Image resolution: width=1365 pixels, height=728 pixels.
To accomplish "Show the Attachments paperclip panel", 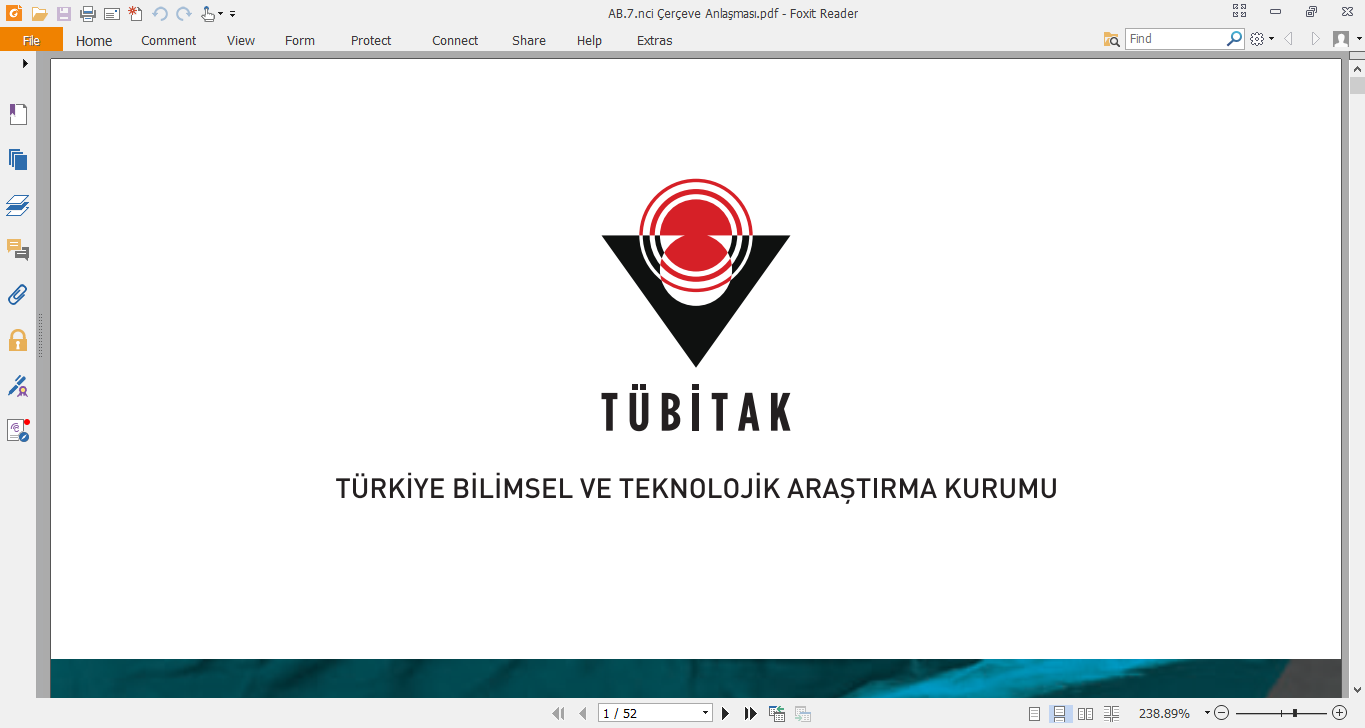I will tap(18, 294).
